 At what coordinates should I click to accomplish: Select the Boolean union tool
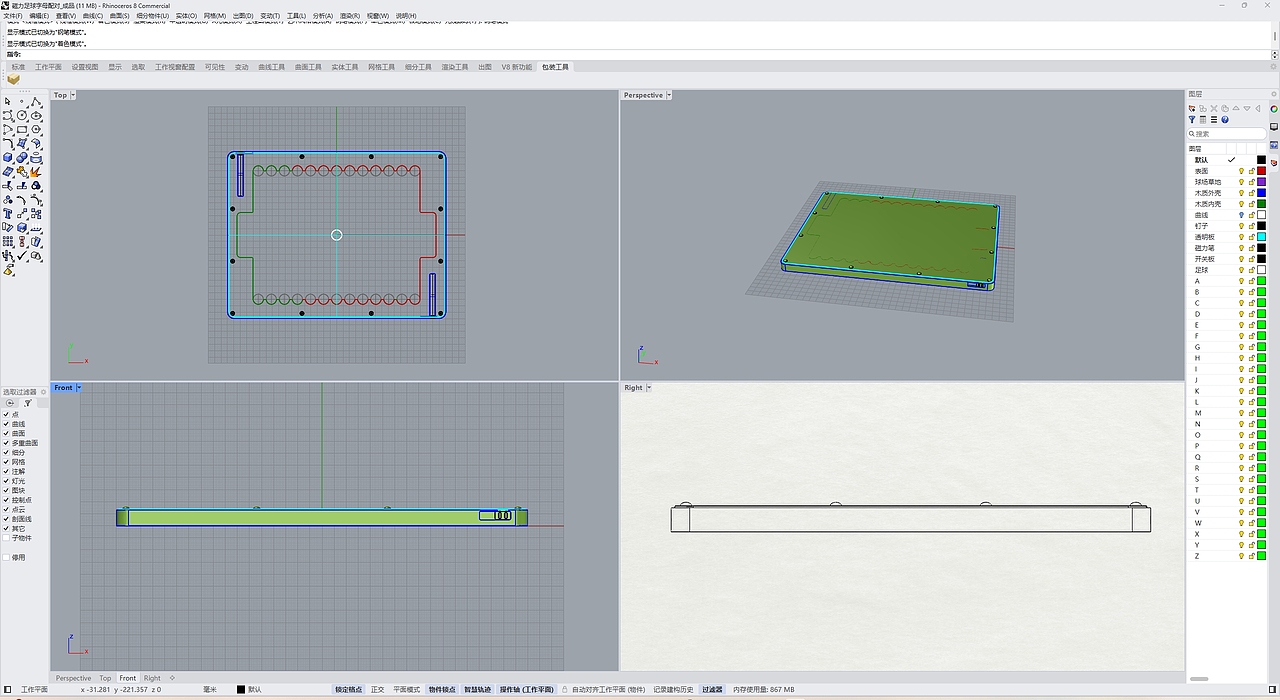21,157
